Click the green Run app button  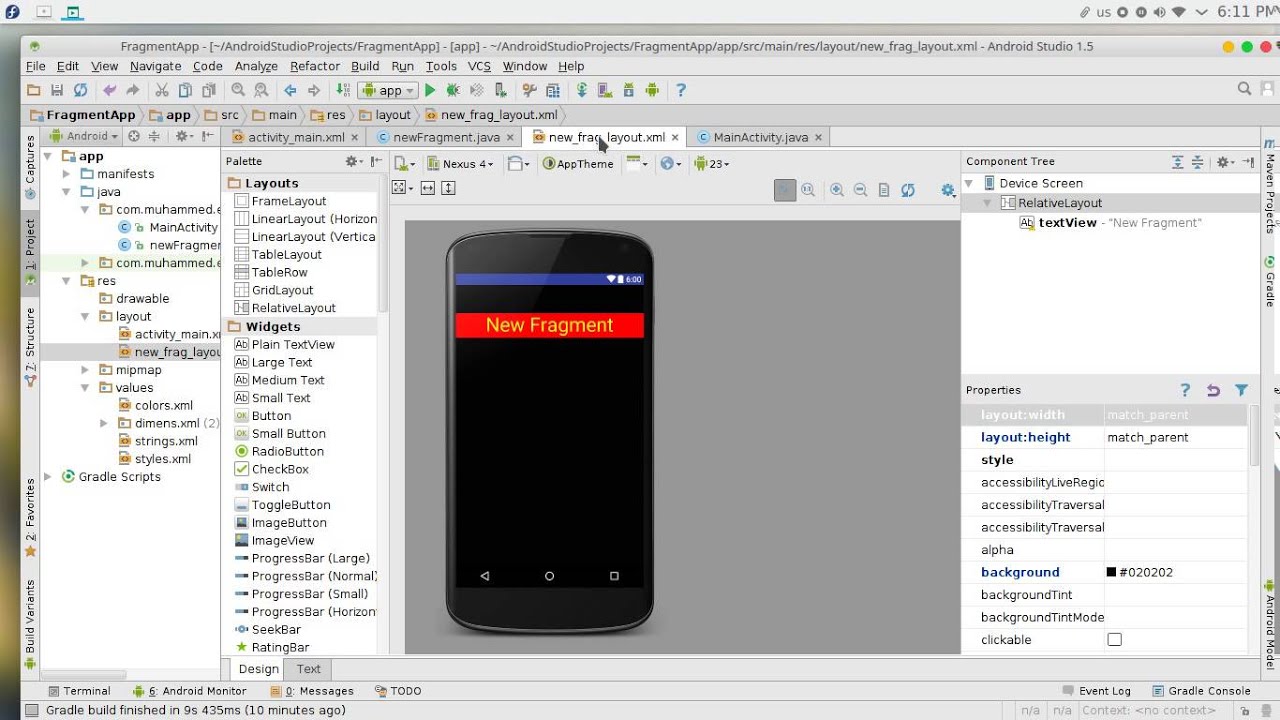tap(430, 90)
